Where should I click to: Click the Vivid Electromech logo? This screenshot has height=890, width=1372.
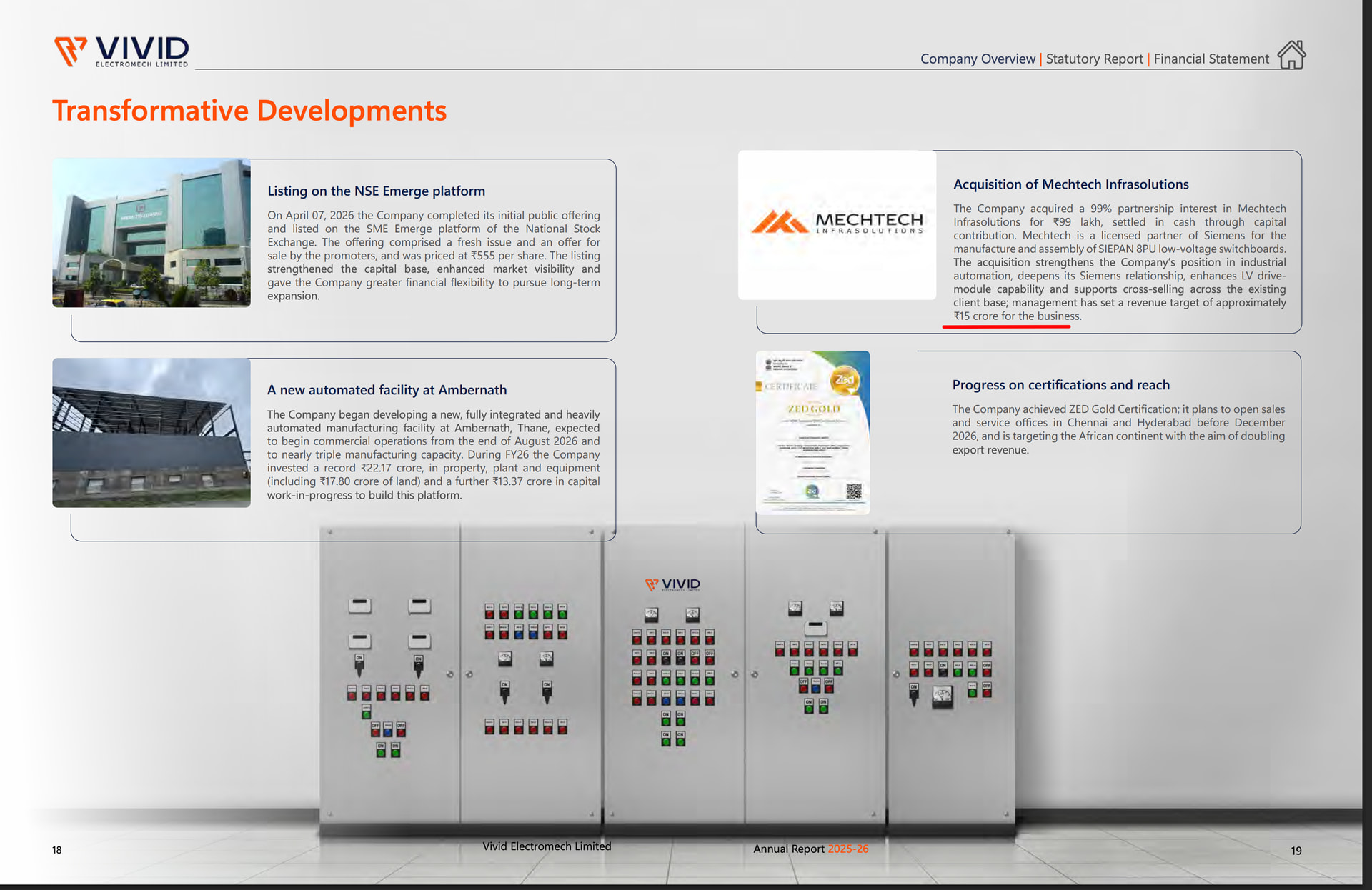point(121,51)
